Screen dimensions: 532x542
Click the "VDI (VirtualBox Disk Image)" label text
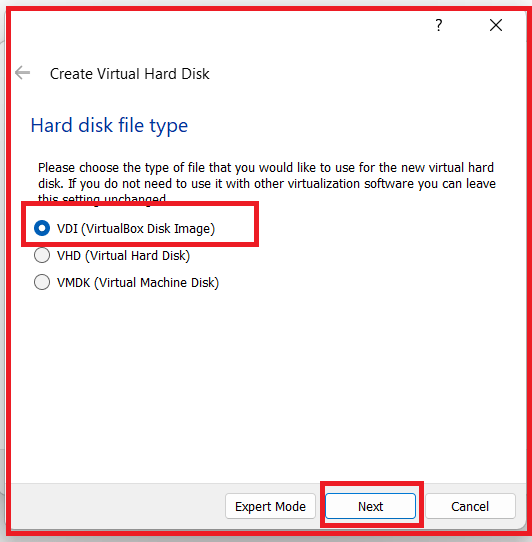coord(136,228)
